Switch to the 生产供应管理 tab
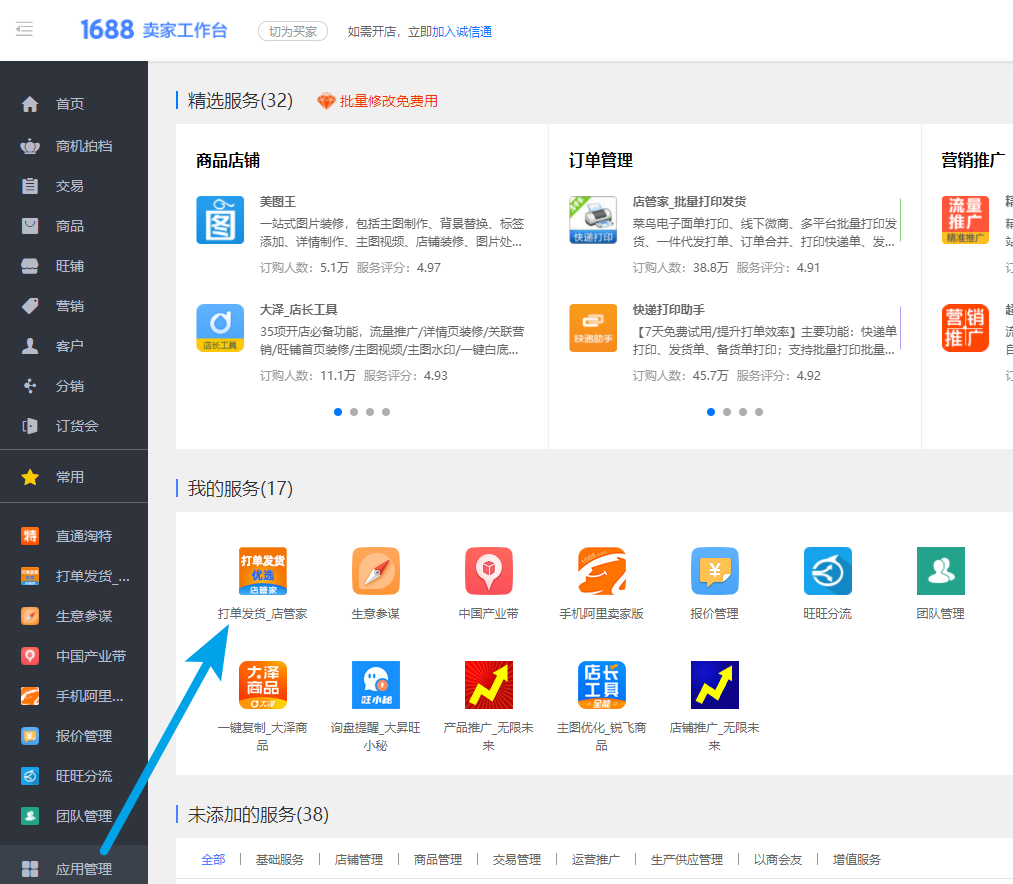 [687, 859]
